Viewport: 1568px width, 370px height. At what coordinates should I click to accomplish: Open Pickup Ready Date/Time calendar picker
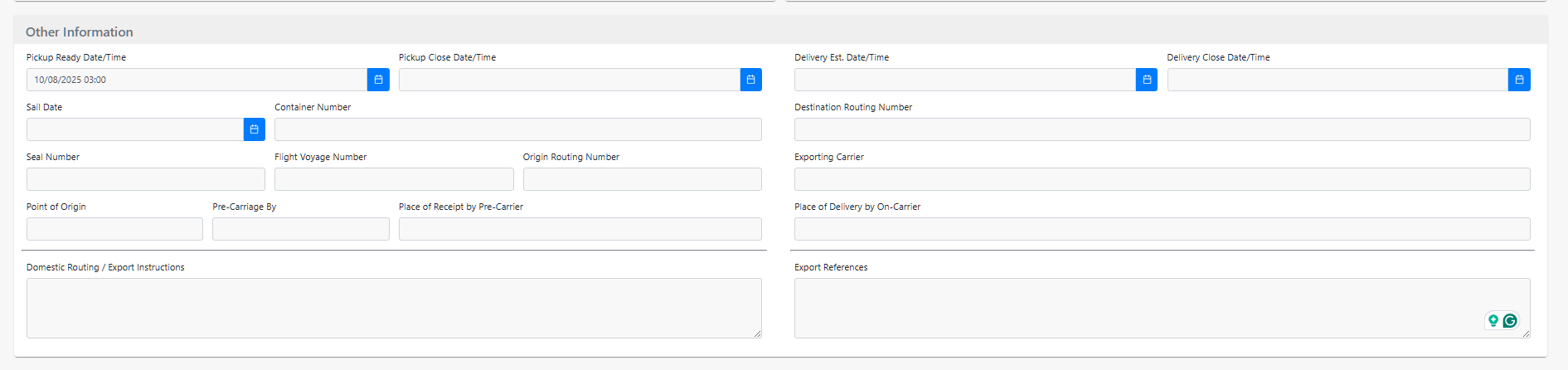pyautogui.click(x=378, y=80)
